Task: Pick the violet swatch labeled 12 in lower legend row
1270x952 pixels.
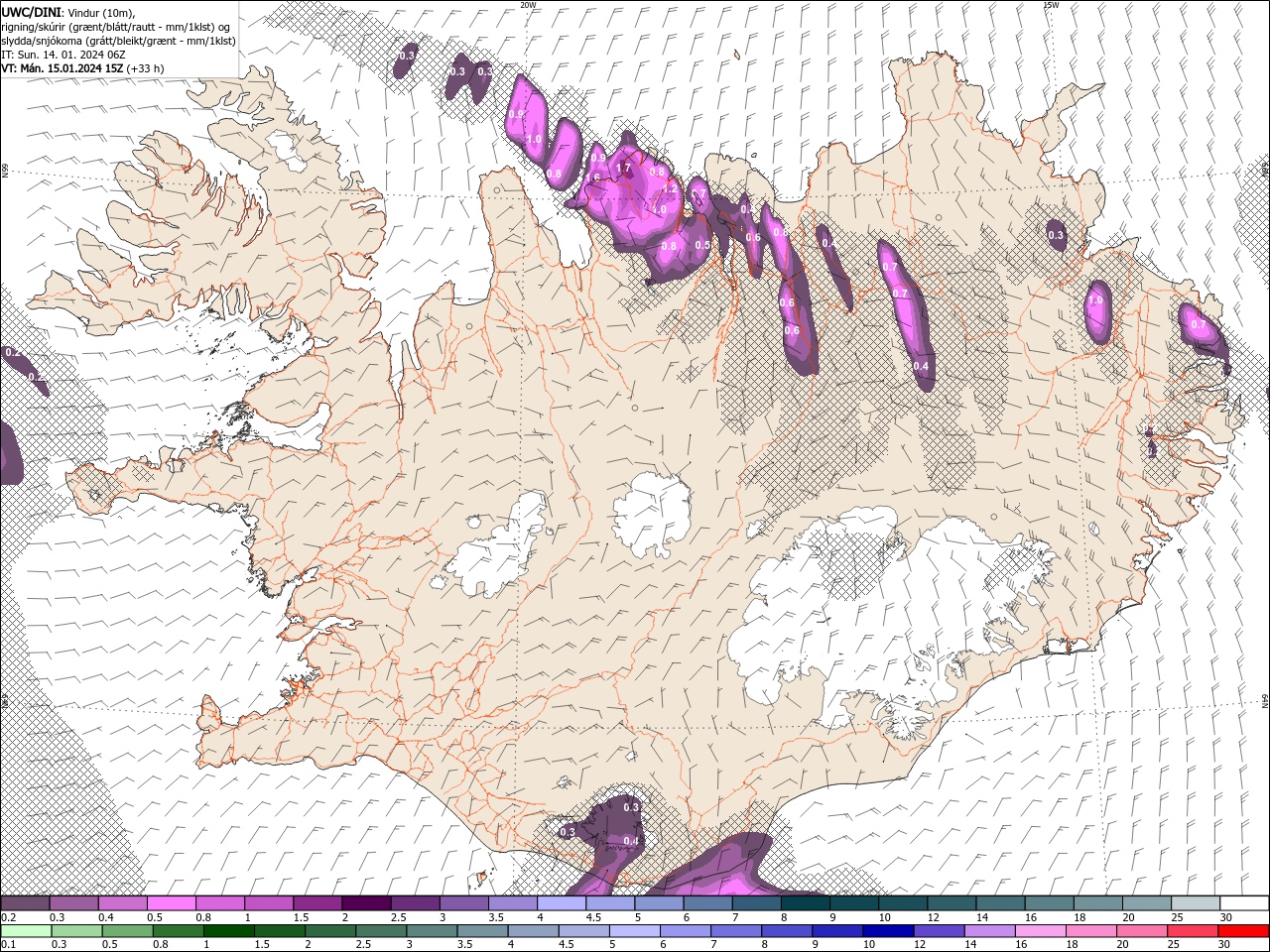Action: (x=939, y=931)
